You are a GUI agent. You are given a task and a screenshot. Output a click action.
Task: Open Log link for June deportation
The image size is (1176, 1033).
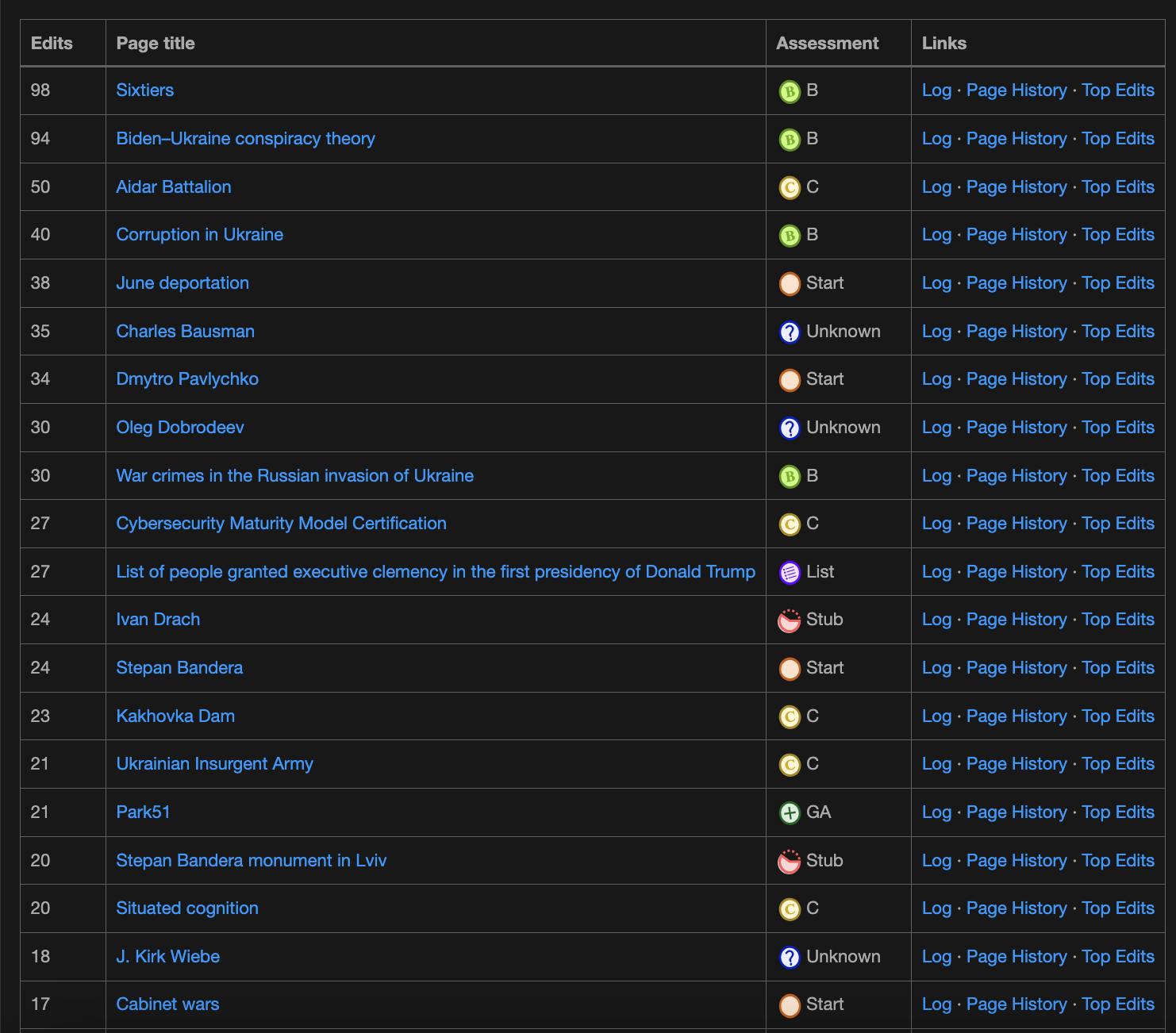(x=936, y=283)
